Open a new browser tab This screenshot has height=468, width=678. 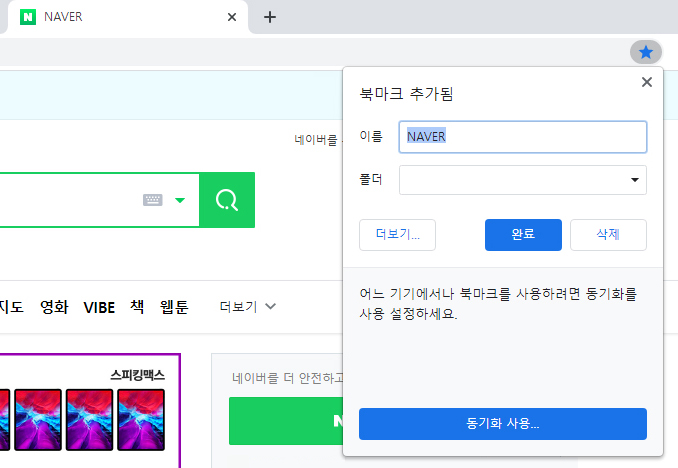[x=270, y=17]
